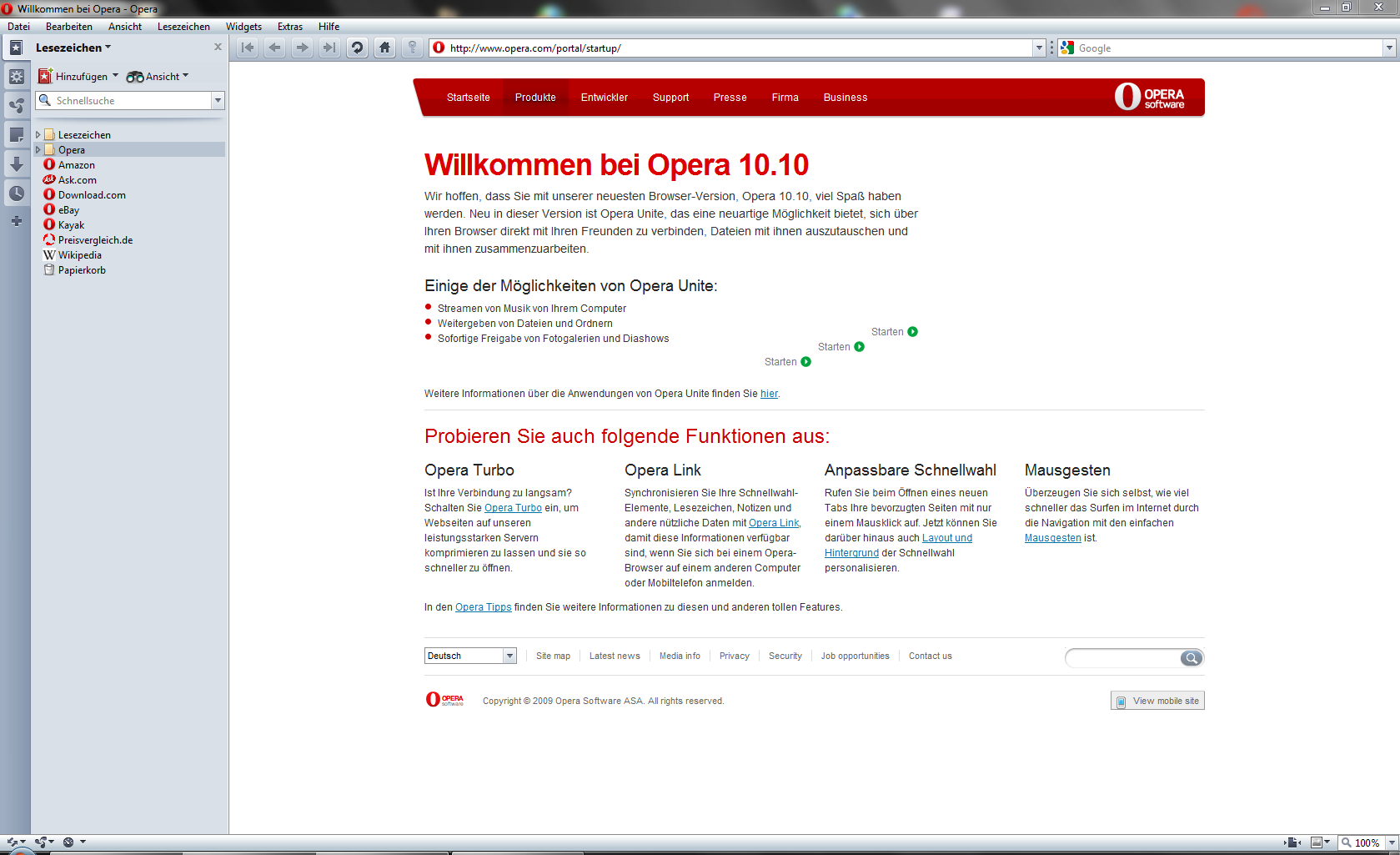
Task: Click the Opera Unite icon in status bar
Action: (x=40, y=842)
